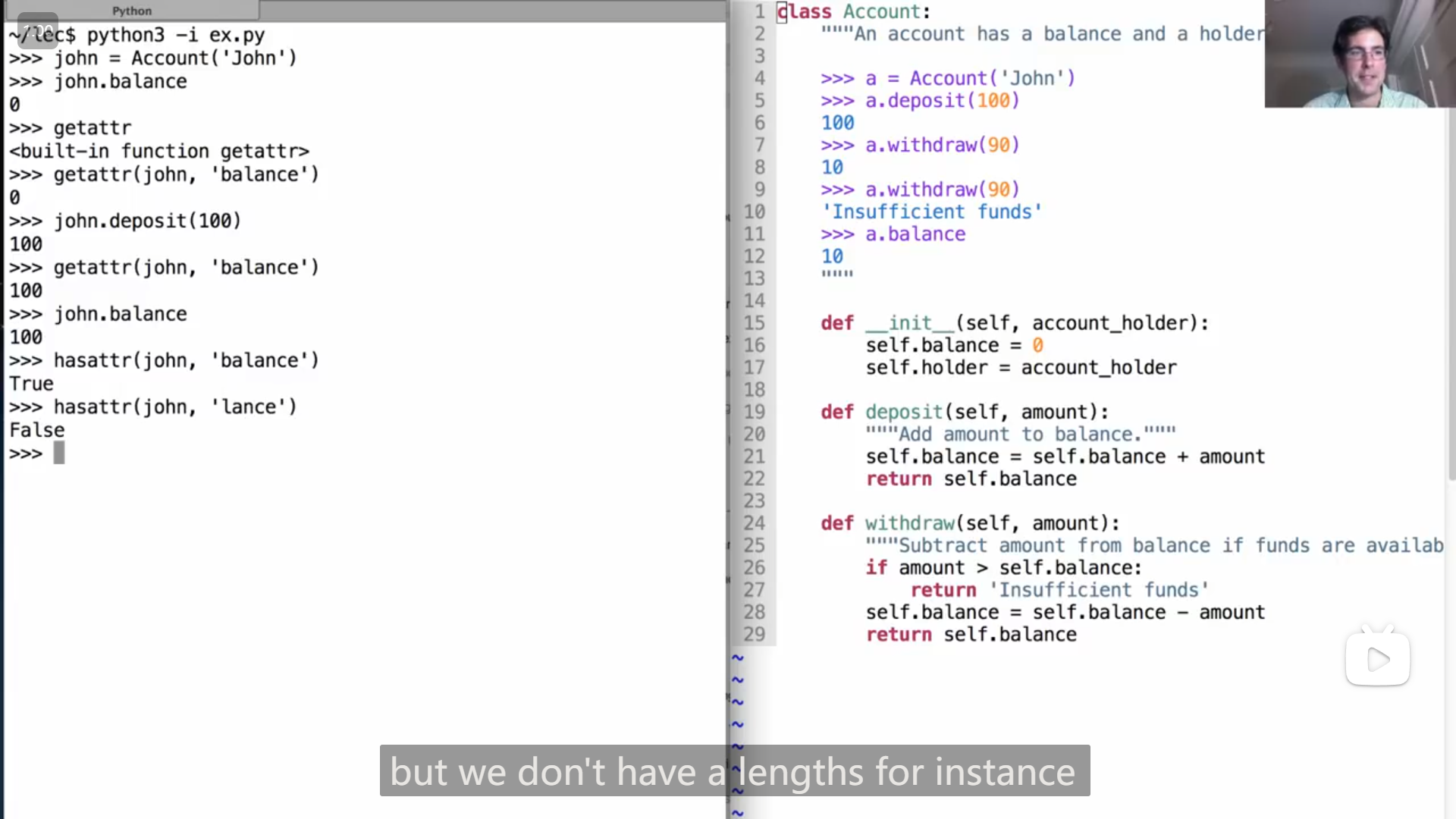Click 'Insufficient funds' string on line 27

1099,590
